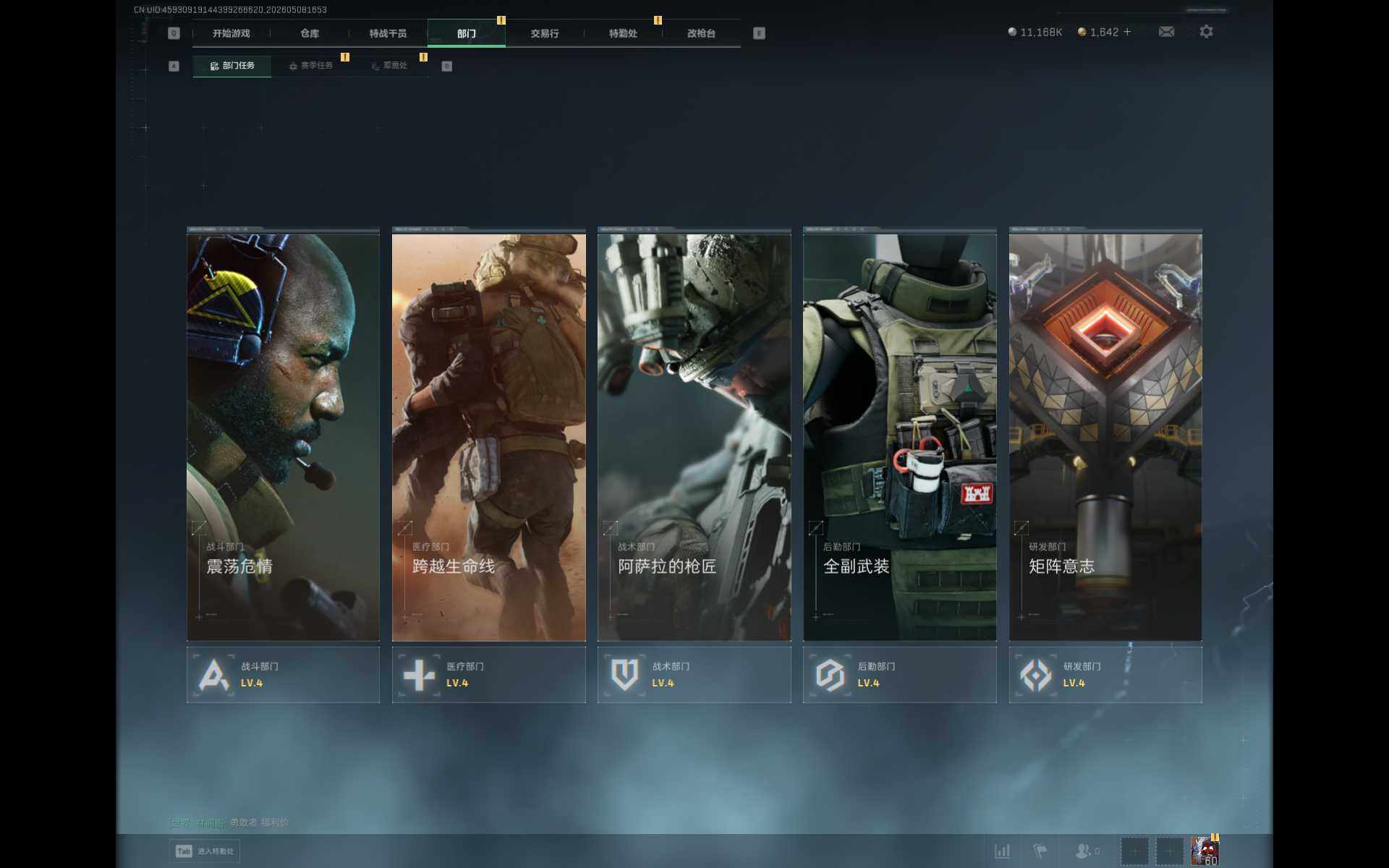This screenshot has height=868, width=1389.
Task: Click the plus icon to add currency
Action: coord(1127,32)
